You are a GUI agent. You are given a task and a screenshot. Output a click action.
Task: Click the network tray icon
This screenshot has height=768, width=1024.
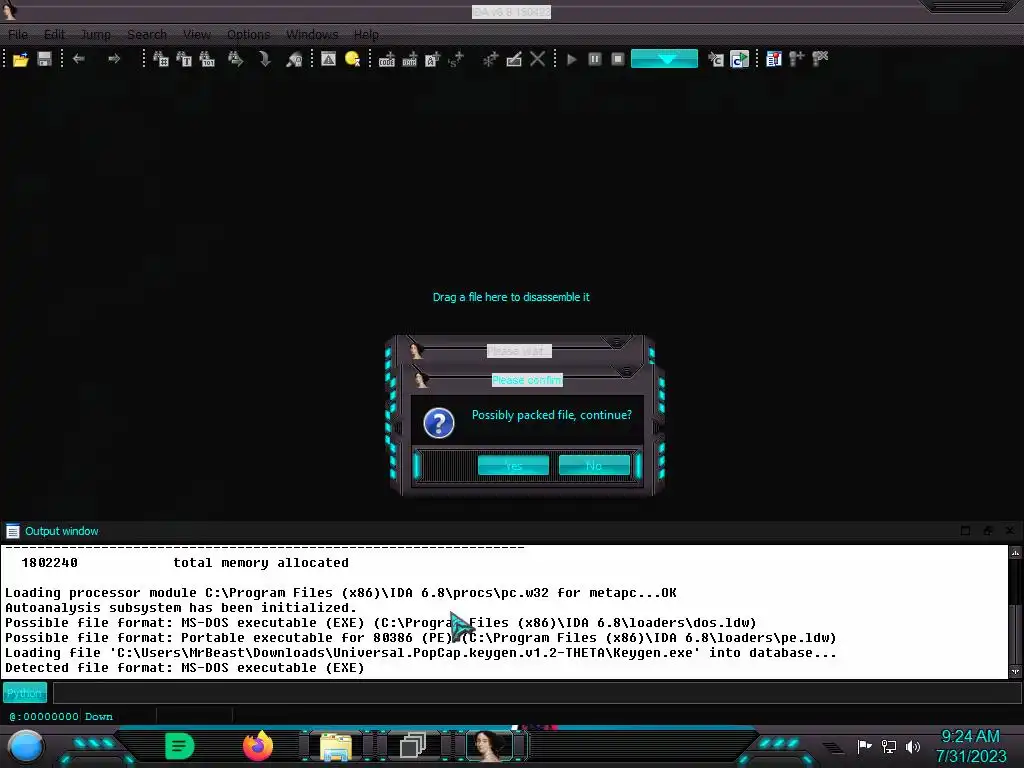889,746
